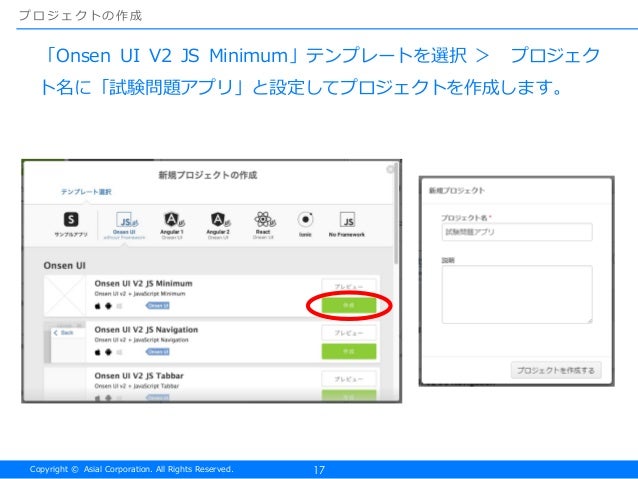Click the Android platform icon on Navigation template
This screenshot has height=479, width=638.
point(108,352)
